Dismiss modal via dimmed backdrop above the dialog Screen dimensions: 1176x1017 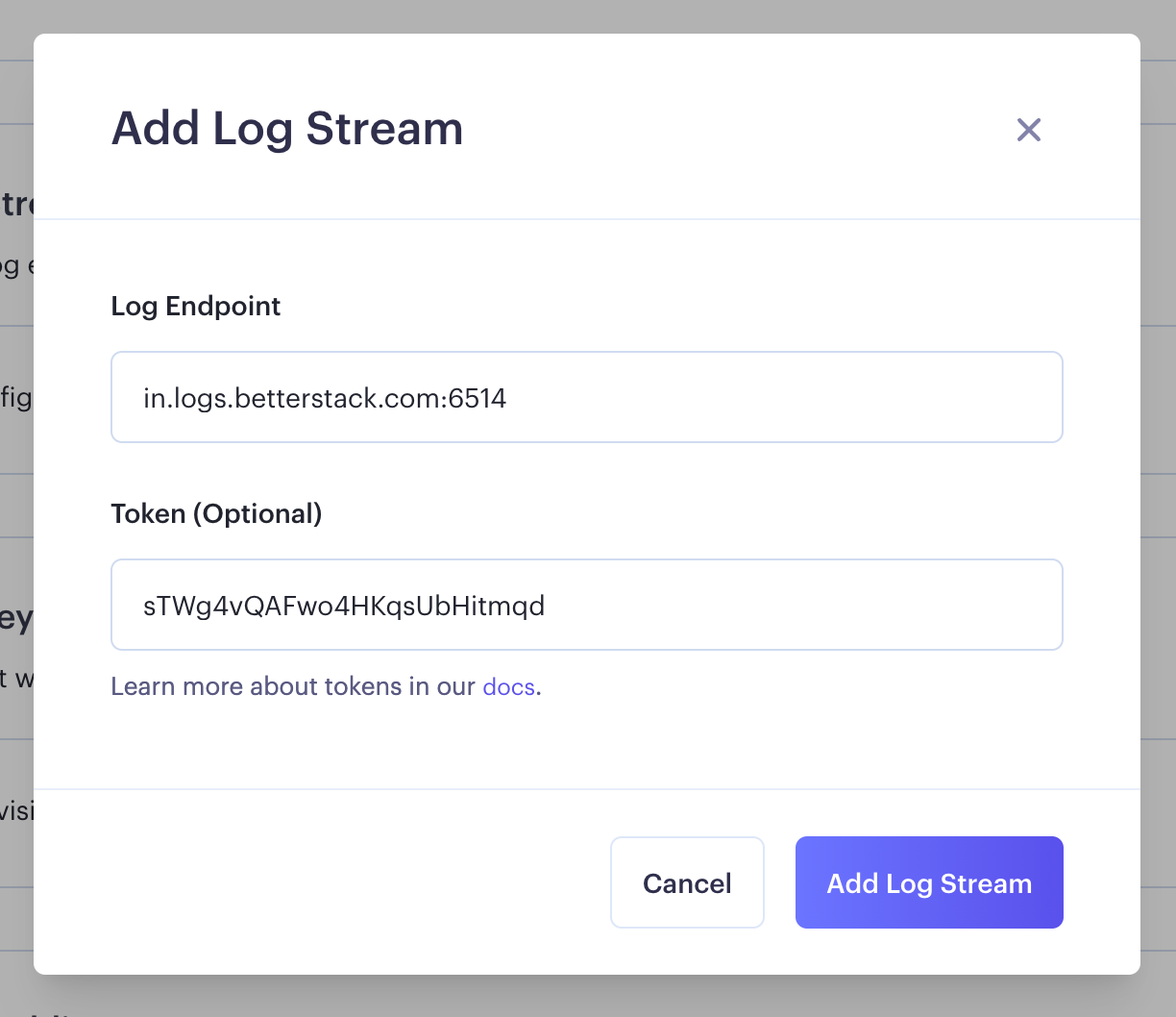pos(587,15)
